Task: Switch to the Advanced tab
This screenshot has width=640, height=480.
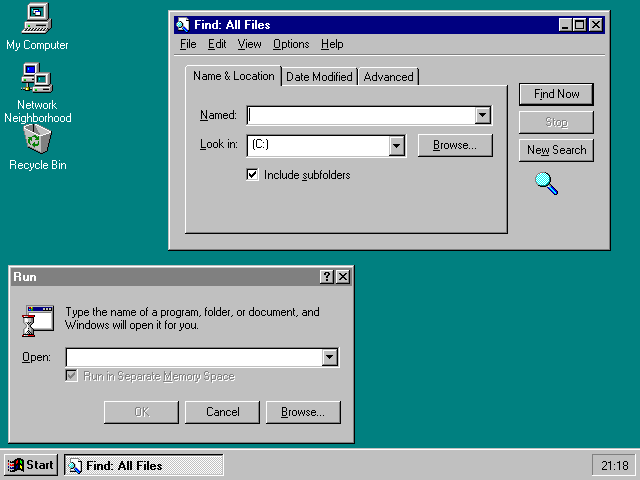Action: pyautogui.click(x=388, y=77)
